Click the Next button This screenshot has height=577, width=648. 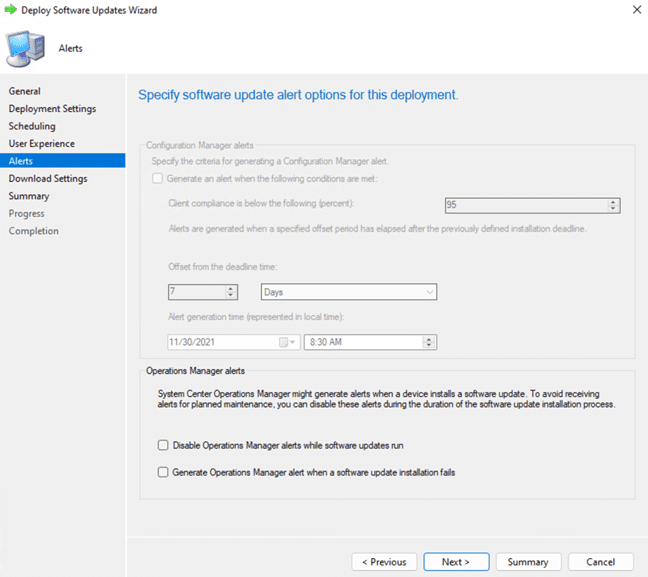click(x=455, y=562)
